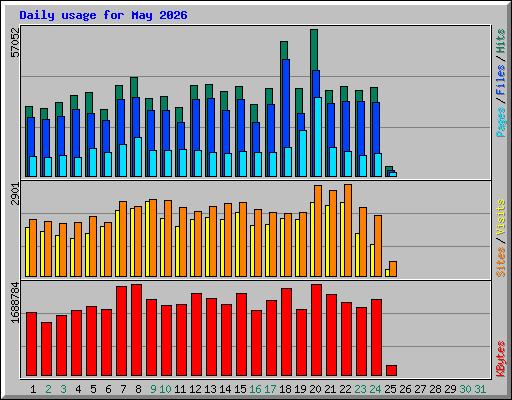Select day 4 on the x-axis
Screen dimensions: 512x400
[78, 389]
